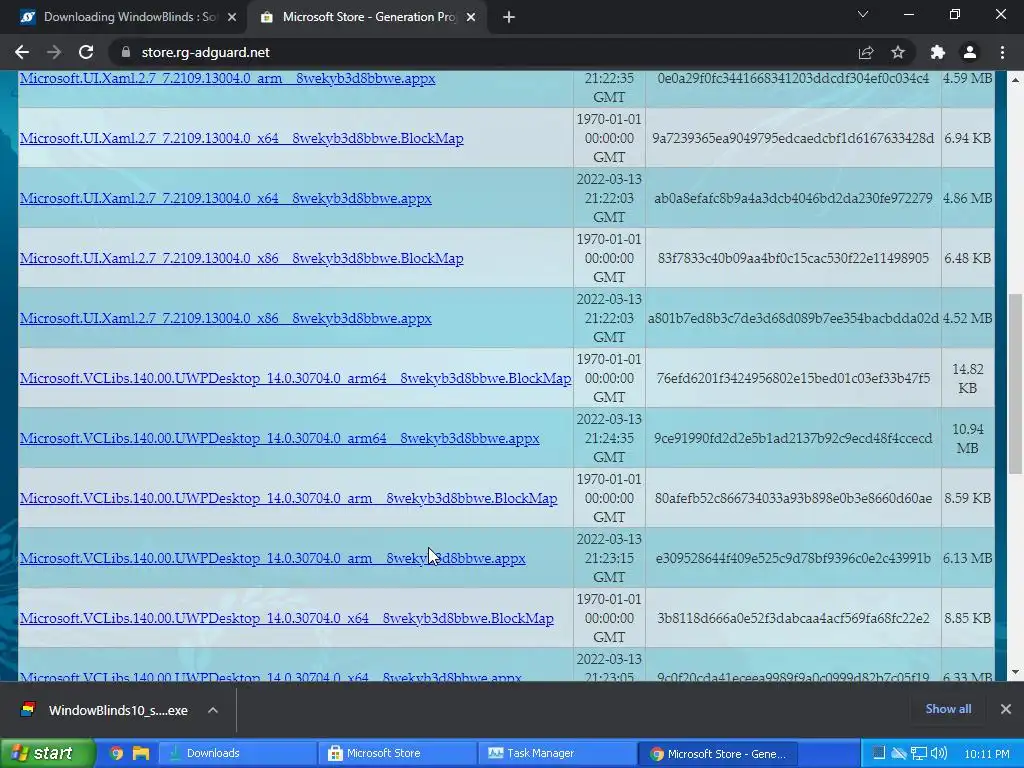
Task: Bookmark this page with star
Action: click(x=898, y=52)
